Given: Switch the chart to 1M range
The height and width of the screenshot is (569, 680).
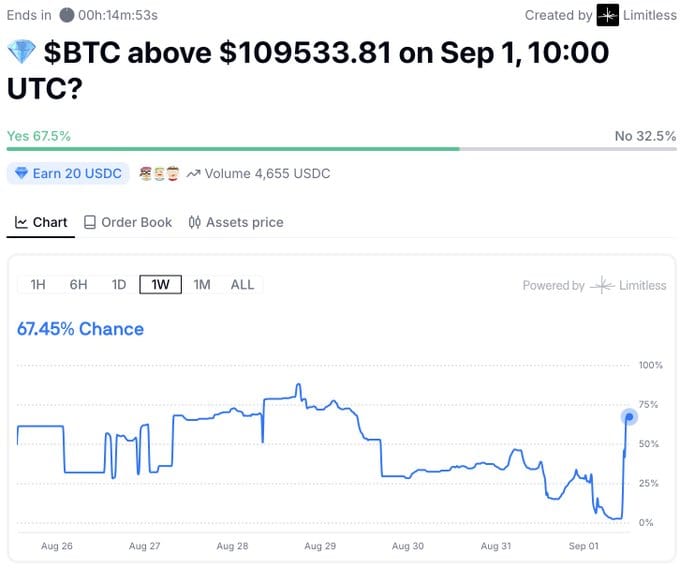Looking at the screenshot, I should pos(202,284).
